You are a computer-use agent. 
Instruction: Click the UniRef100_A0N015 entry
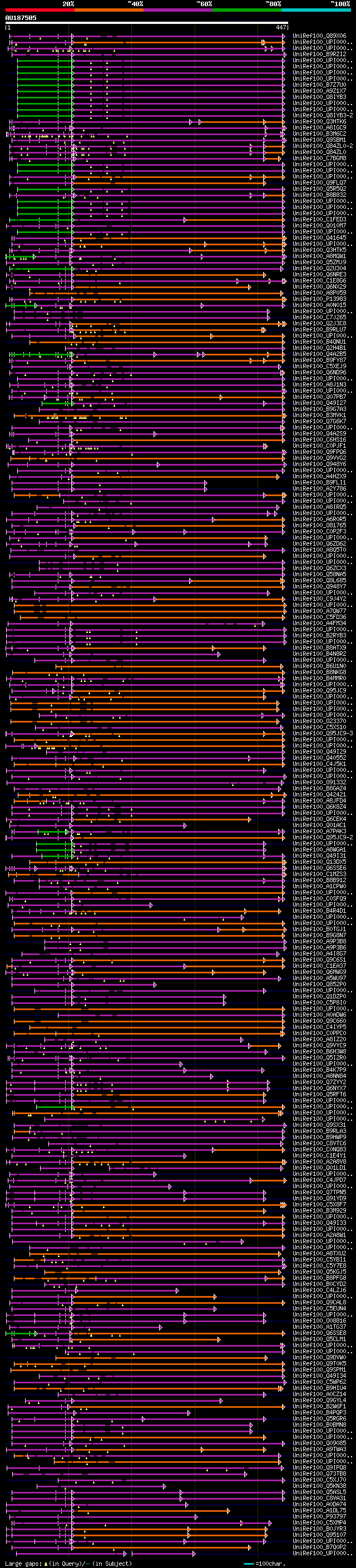pos(319,305)
